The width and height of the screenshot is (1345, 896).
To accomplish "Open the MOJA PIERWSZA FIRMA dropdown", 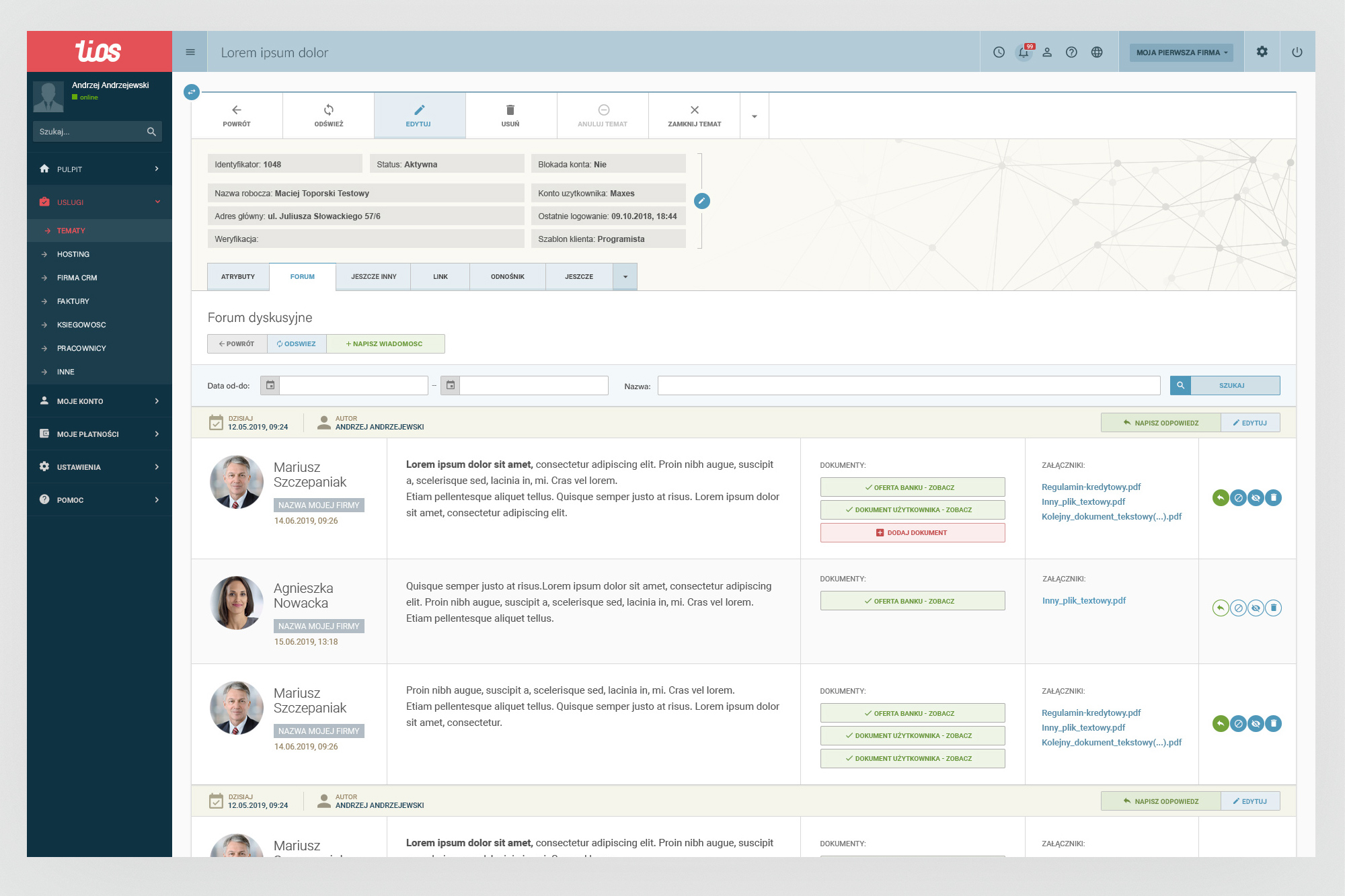I will pos(1182,52).
